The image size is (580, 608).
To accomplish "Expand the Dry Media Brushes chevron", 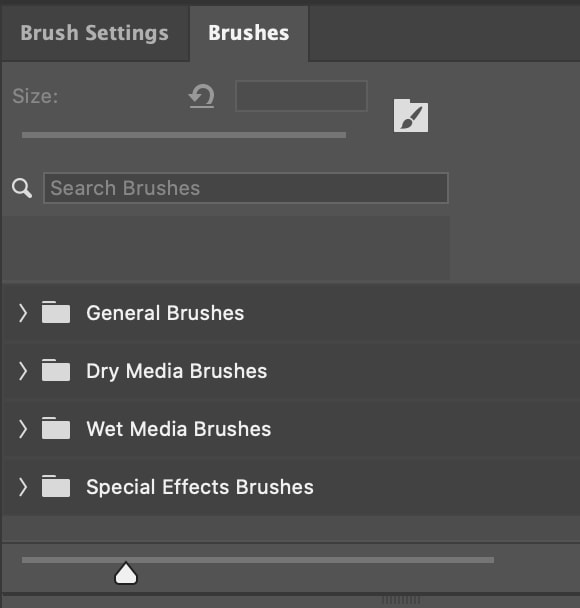I will (23, 371).
